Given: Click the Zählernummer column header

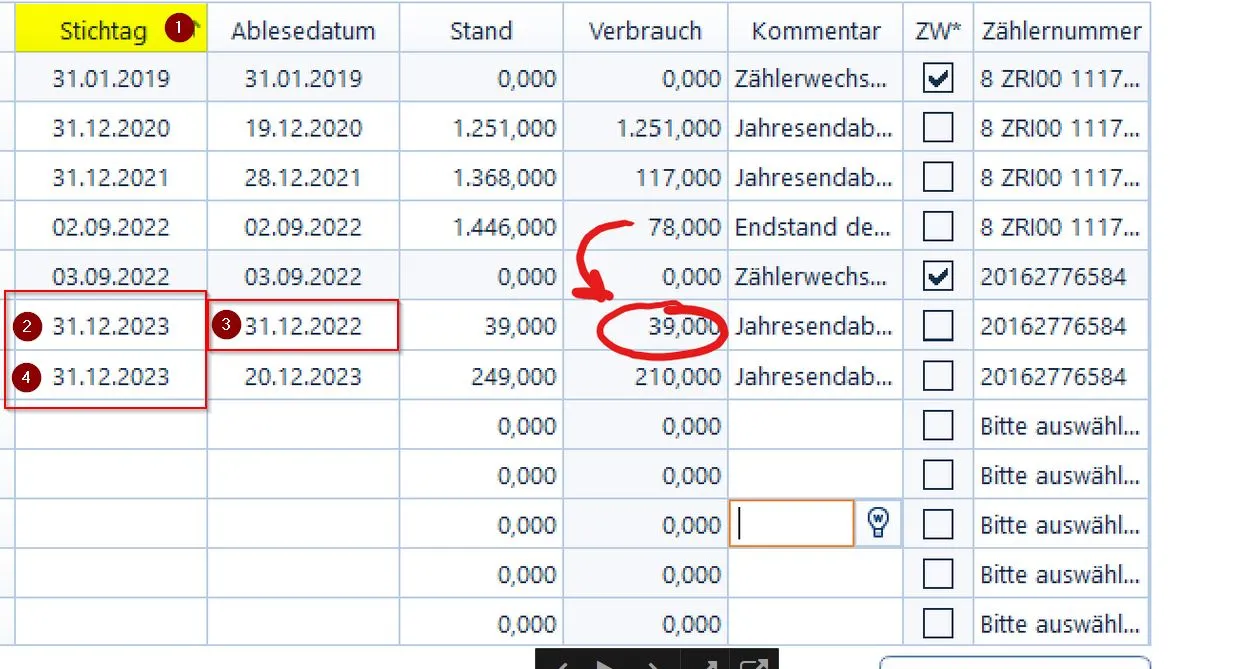Looking at the screenshot, I should (1061, 31).
